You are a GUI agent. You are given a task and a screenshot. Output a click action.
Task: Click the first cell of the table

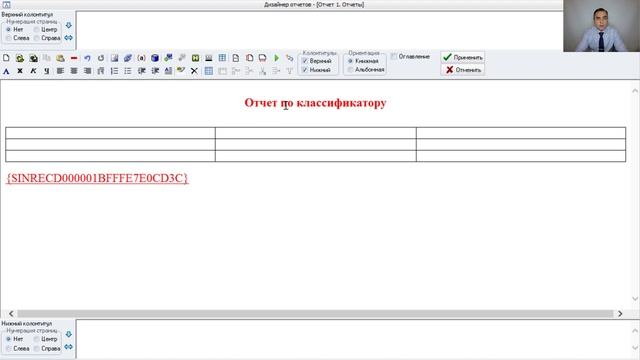pyautogui.click(x=110, y=133)
